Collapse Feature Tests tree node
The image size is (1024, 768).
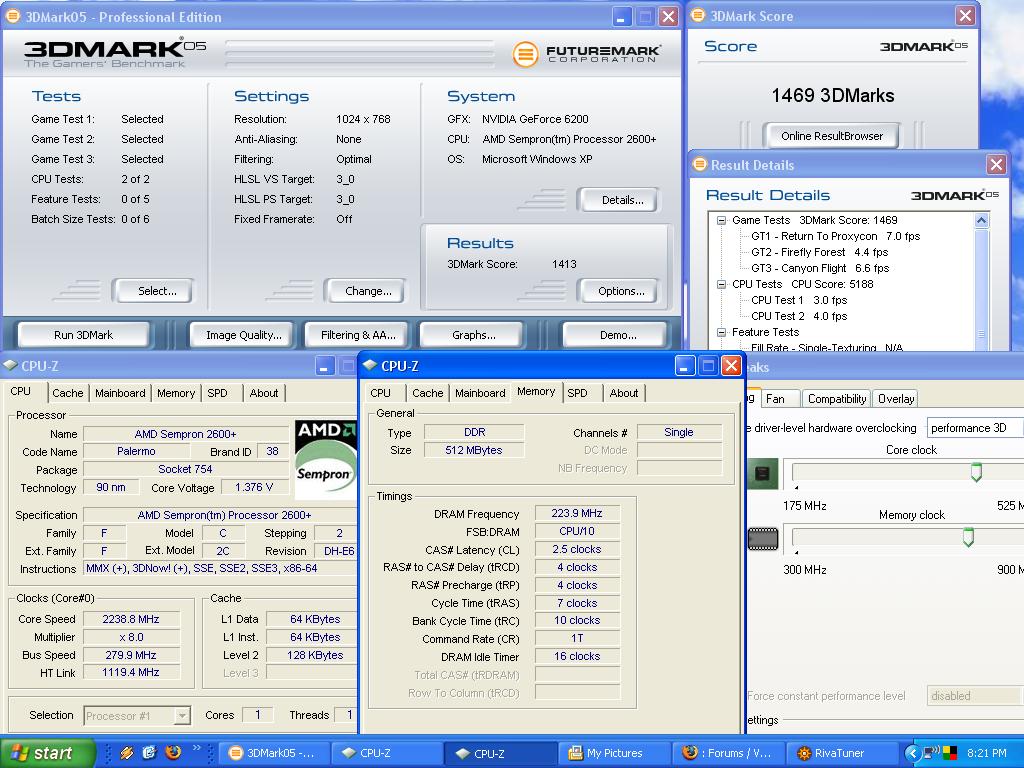click(721, 332)
